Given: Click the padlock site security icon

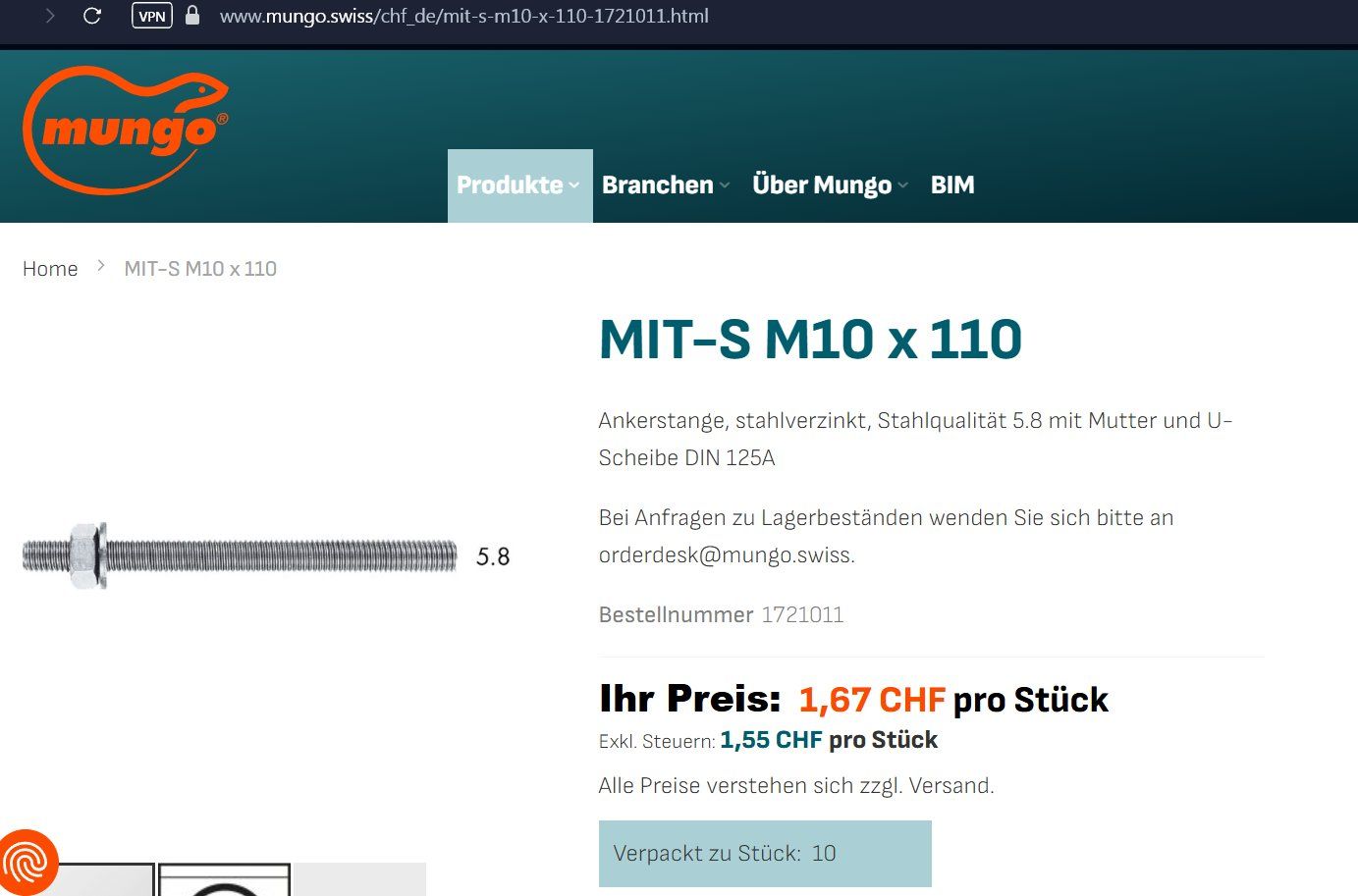Looking at the screenshot, I should (192, 16).
